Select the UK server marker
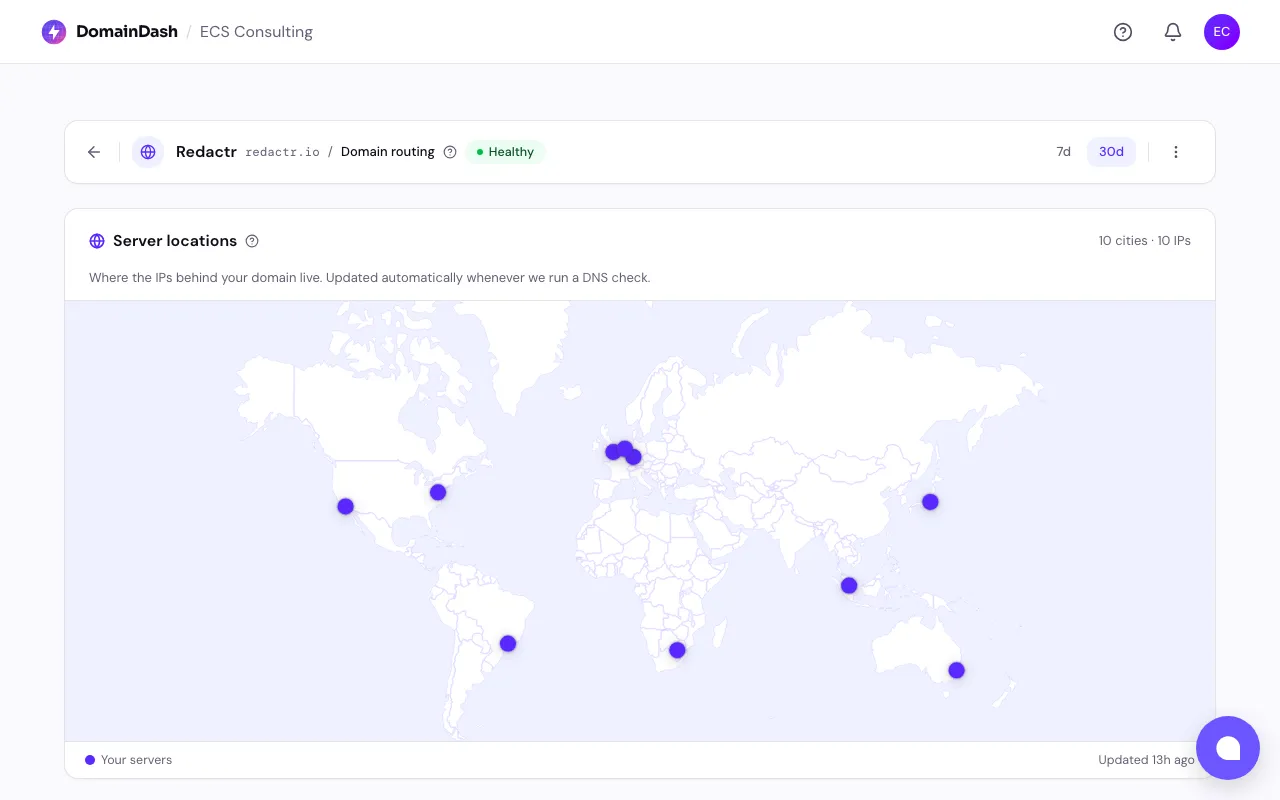 pyautogui.click(x=612, y=452)
